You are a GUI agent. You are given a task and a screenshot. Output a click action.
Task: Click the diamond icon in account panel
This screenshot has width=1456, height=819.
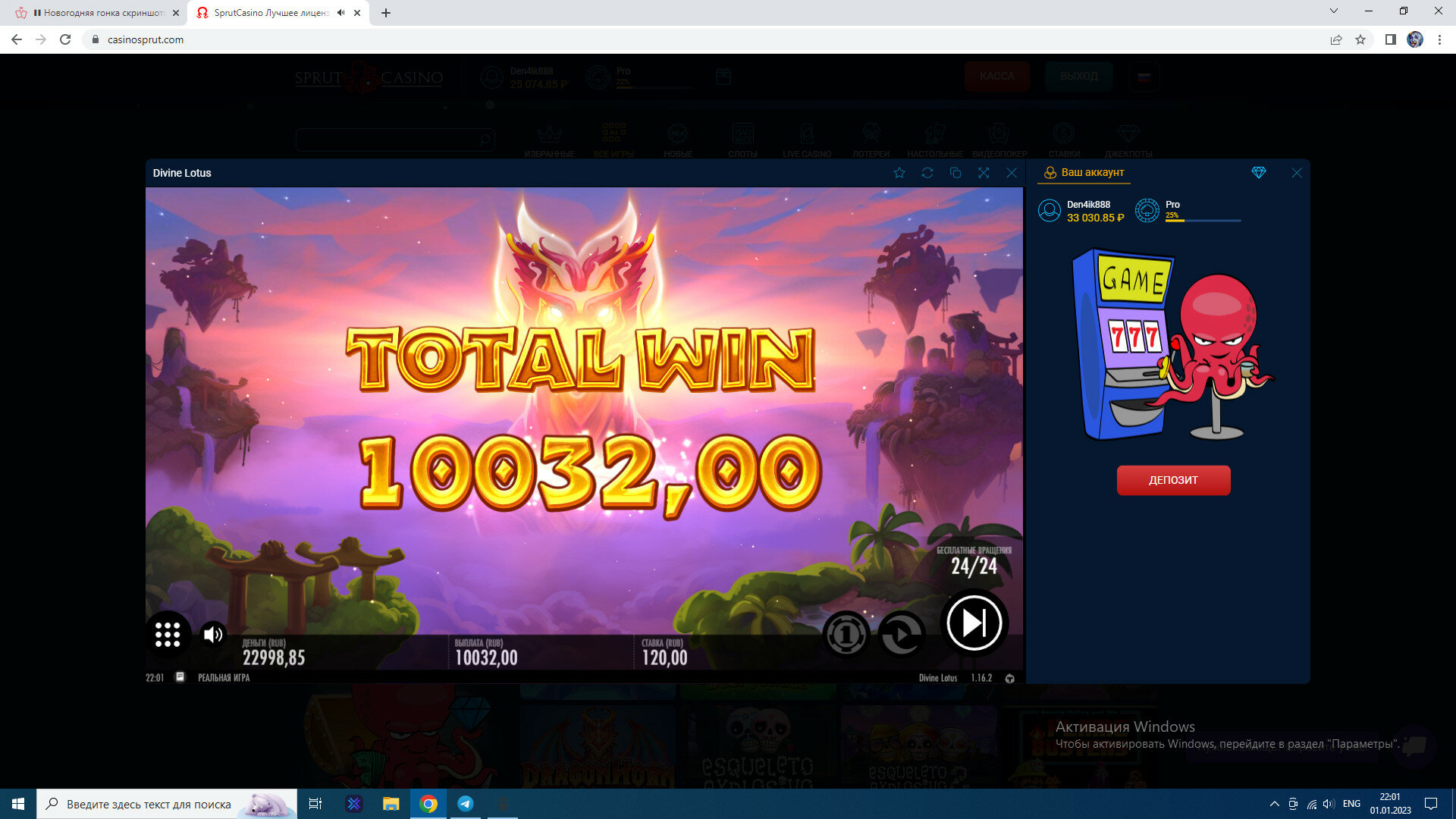1259,173
